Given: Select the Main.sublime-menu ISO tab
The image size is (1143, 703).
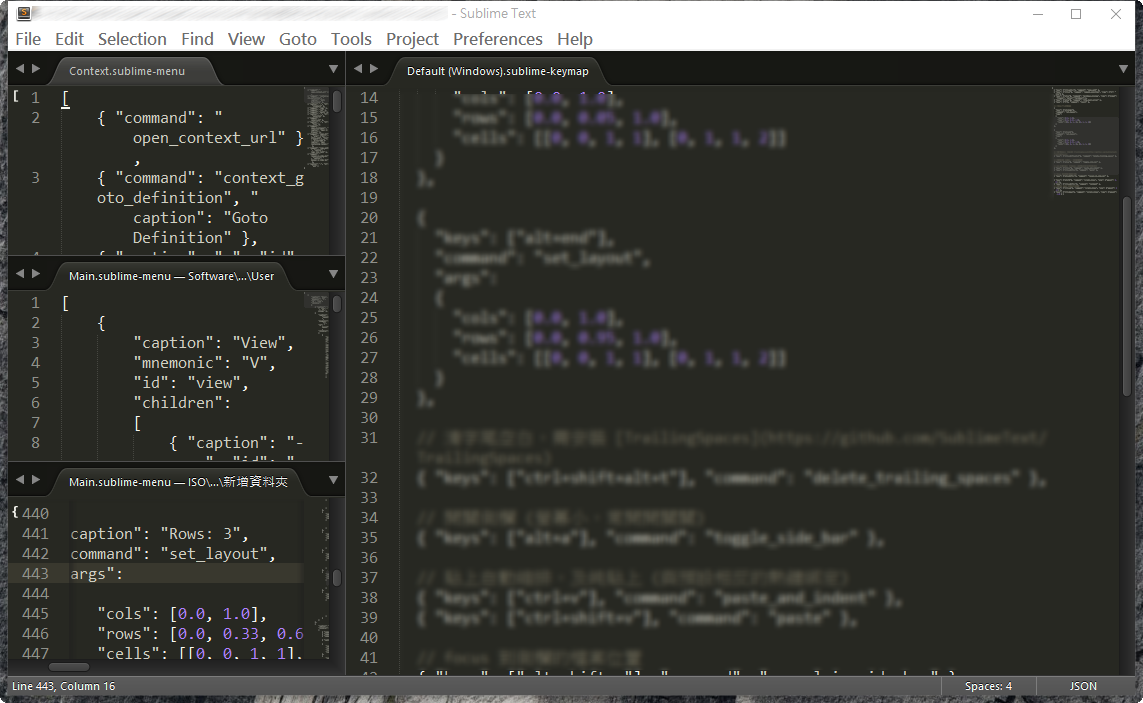Looking at the screenshot, I should pyautogui.click(x=178, y=481).
